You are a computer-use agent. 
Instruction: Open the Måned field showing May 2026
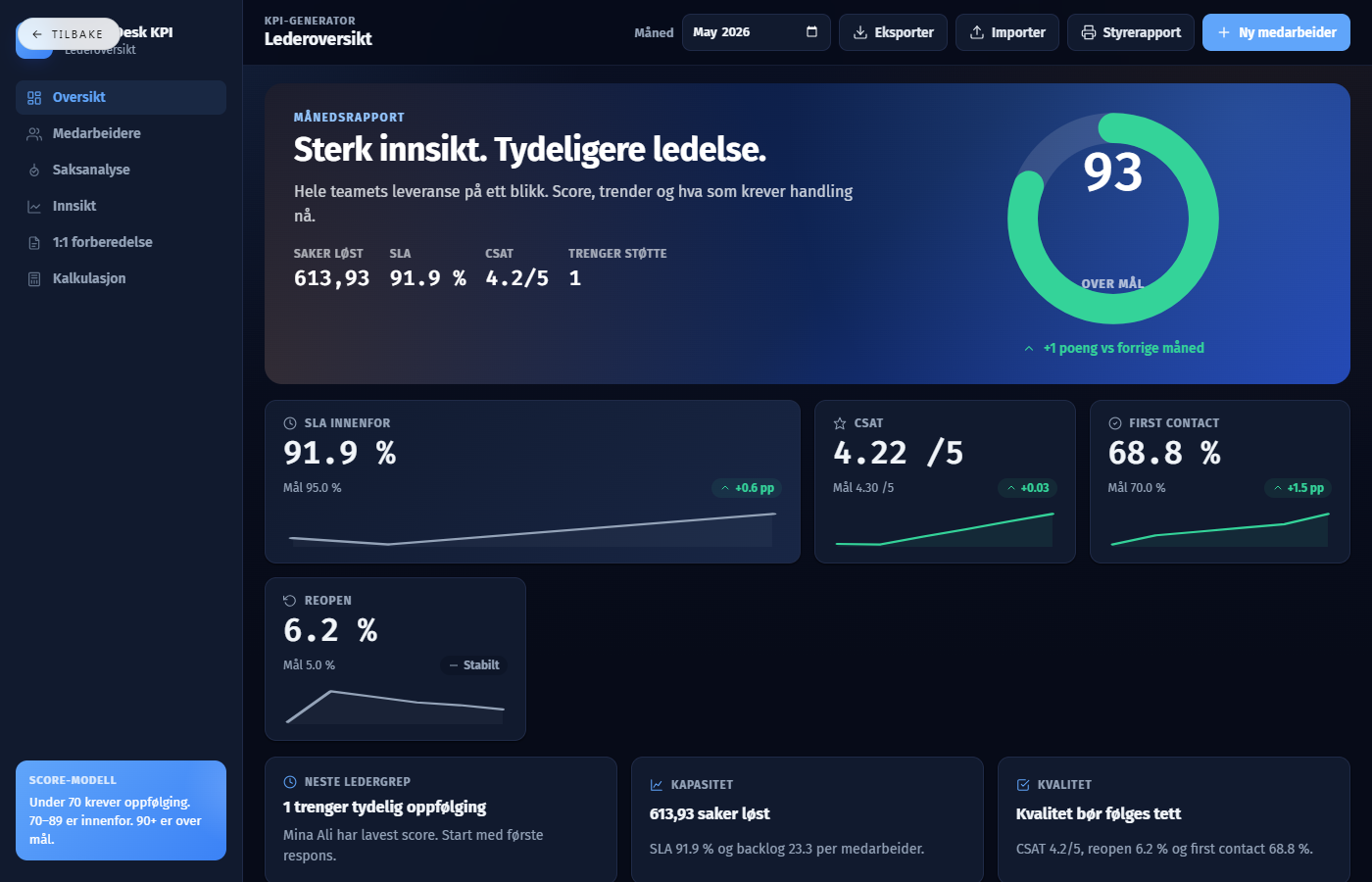[756, 32]
